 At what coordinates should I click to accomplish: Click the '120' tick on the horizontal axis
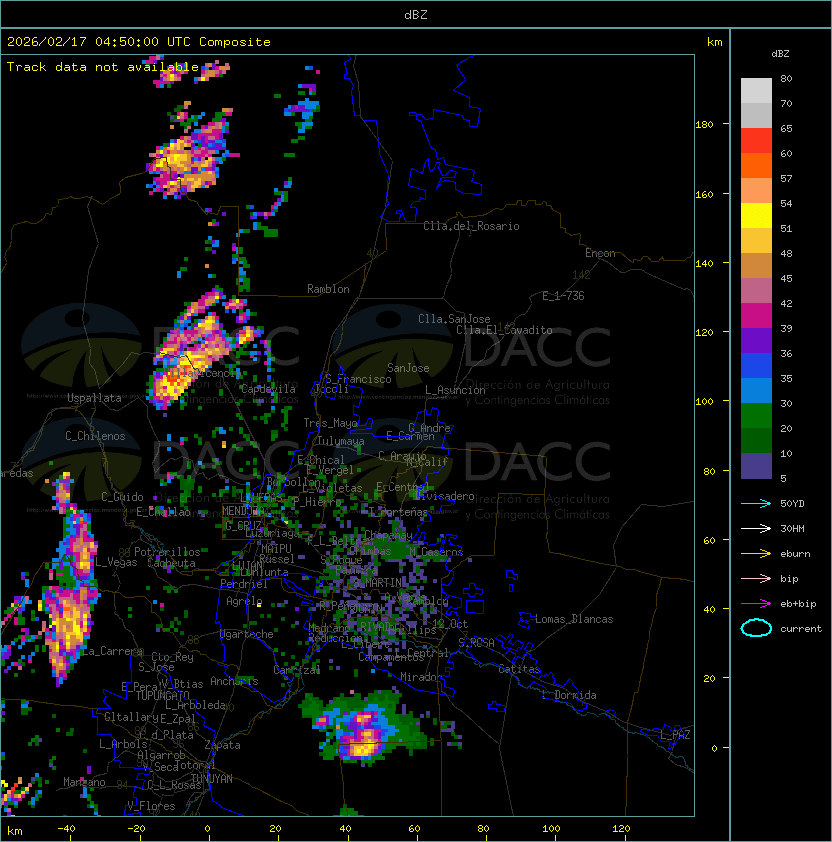point(621,829)
